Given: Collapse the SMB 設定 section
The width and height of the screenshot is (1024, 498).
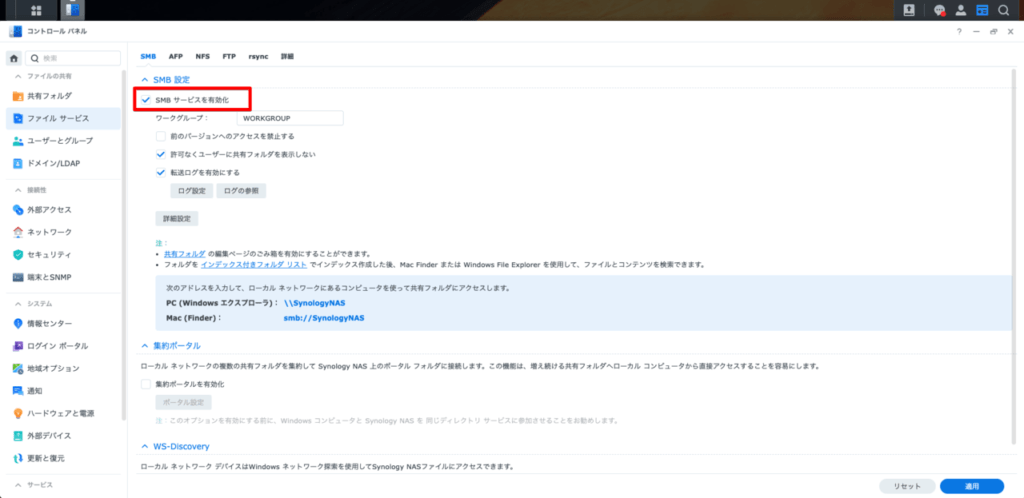Looking at the screenshot, I should click(145, 80).
